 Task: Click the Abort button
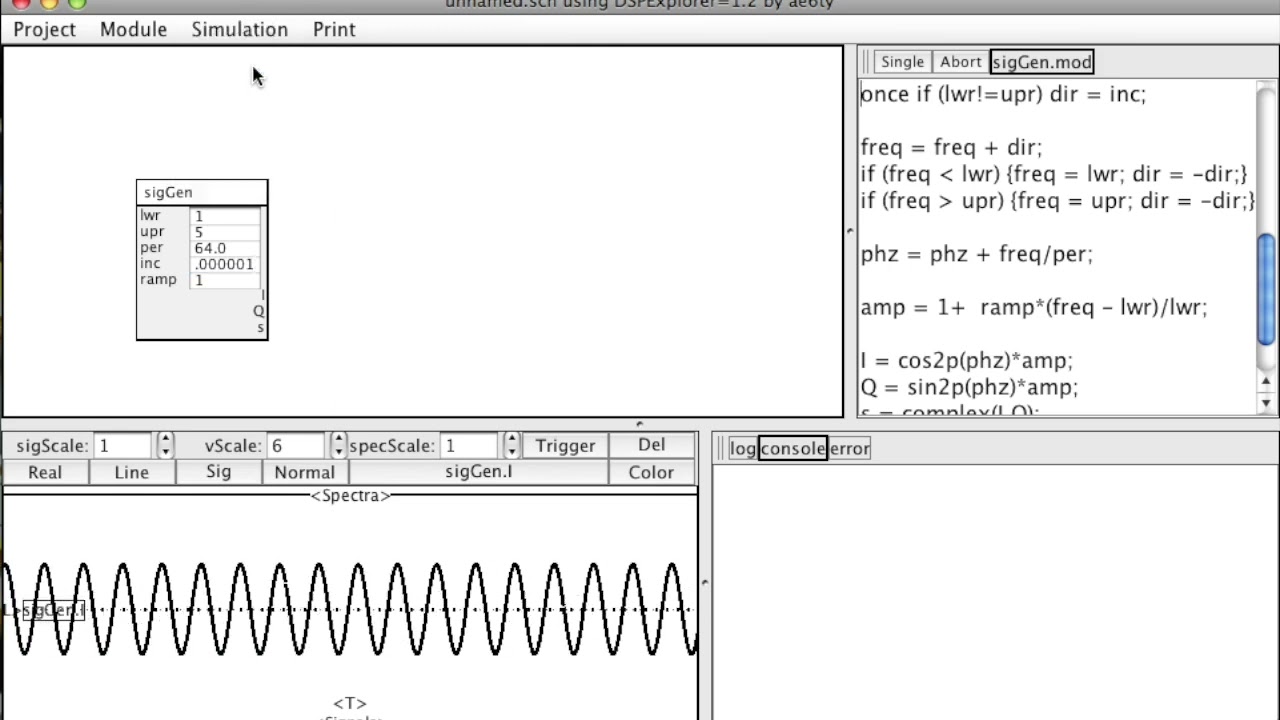(960, 62)
